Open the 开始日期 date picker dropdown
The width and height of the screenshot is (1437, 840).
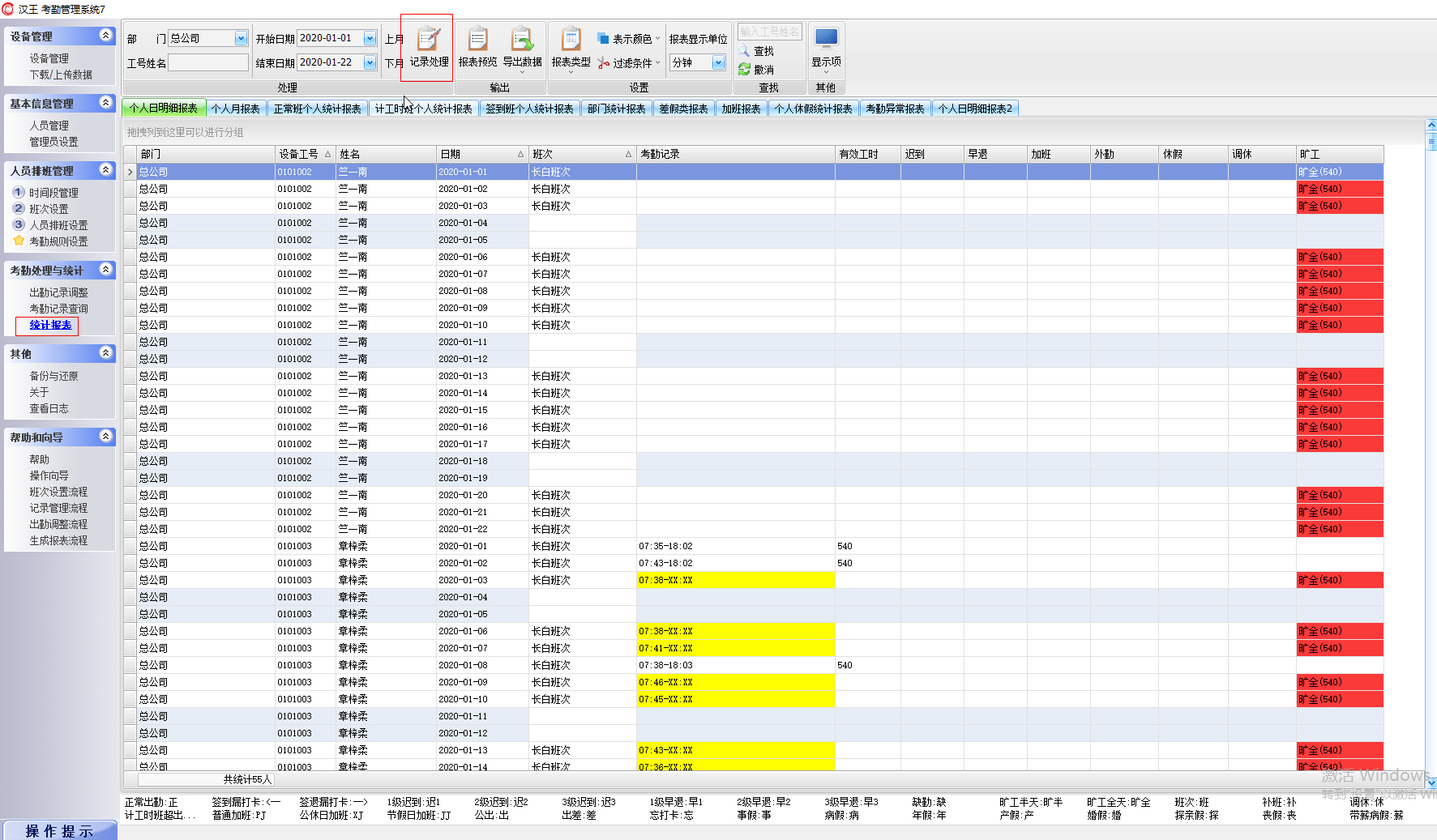tap(370, 38)
